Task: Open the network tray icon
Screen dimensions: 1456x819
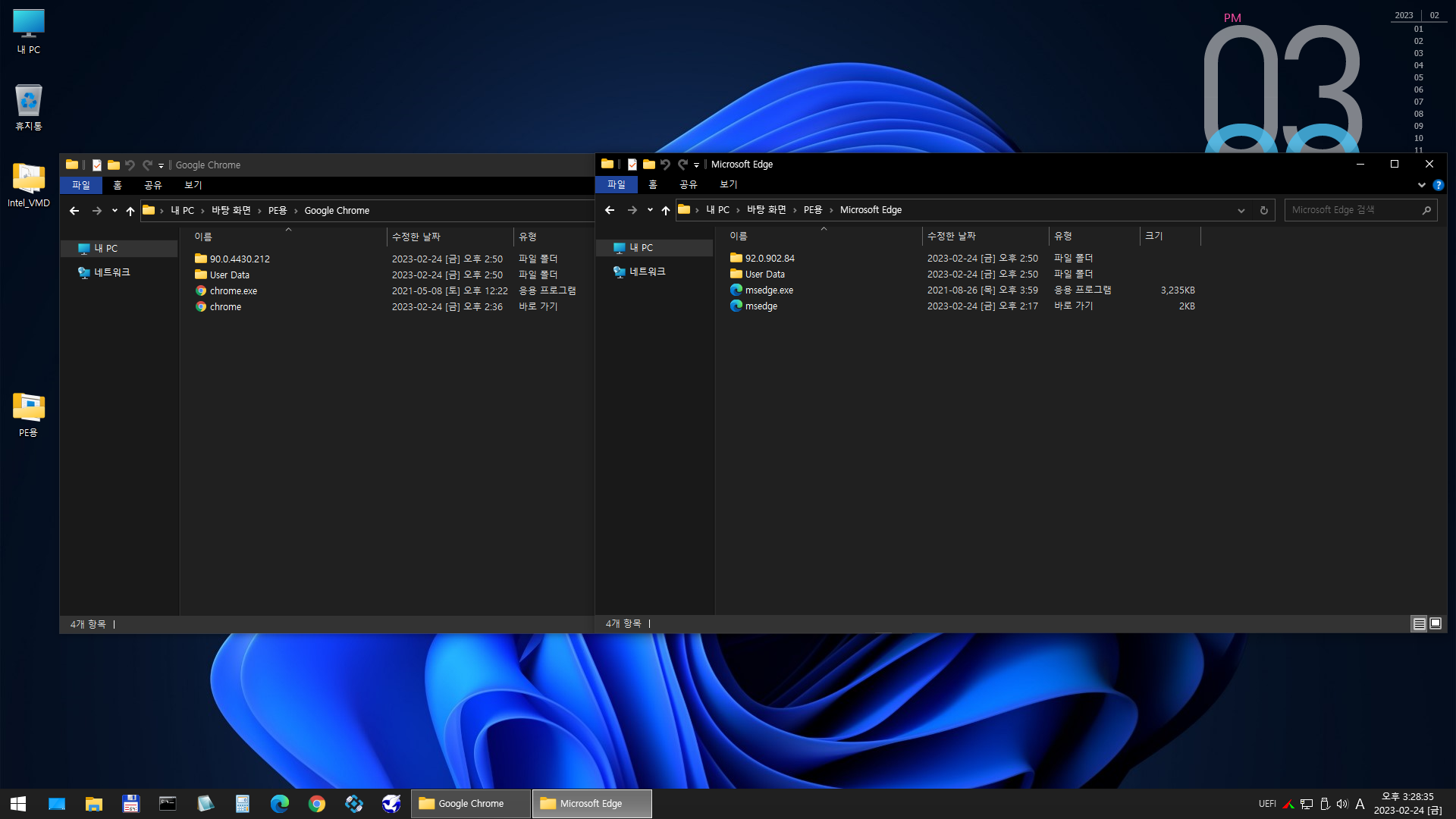Action: tap(1307, 804)
